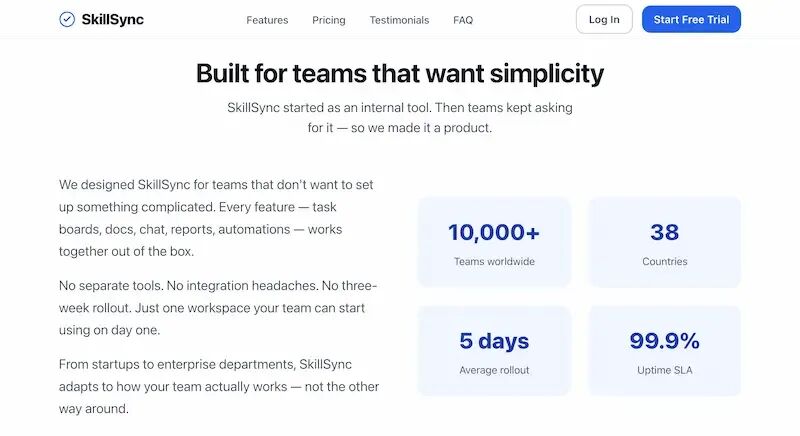Click the SkillSync checkmark logo icon
800x436 pixels.
pyautogui.click(x=67, y=19)
